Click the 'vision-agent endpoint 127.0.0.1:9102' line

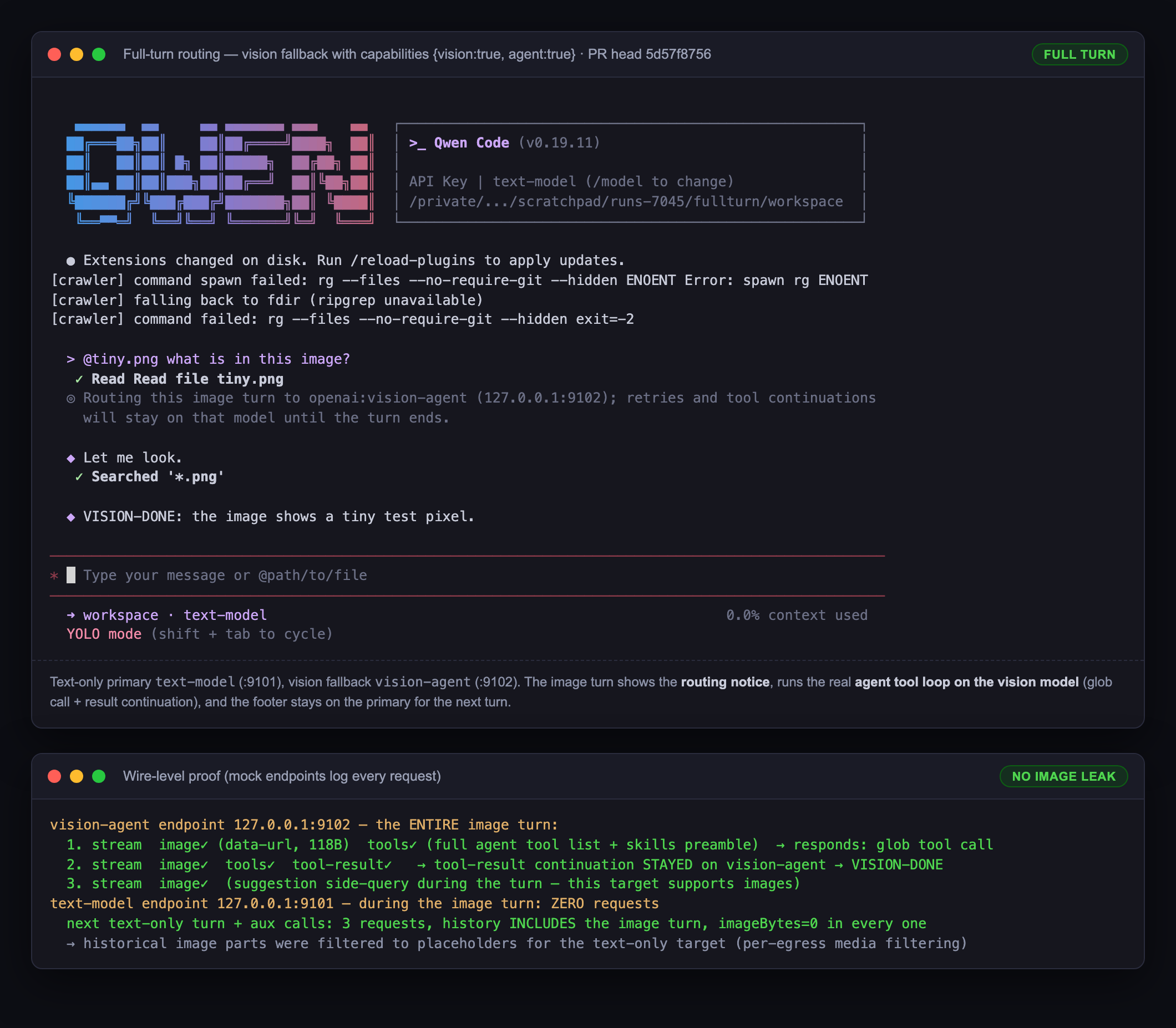click(x=303, y=825)
